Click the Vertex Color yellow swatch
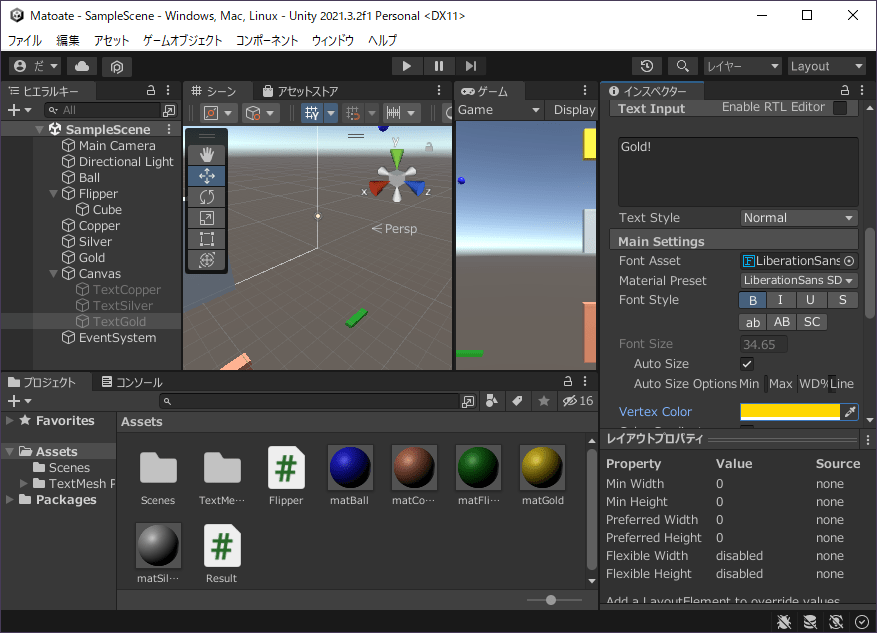 pos(790,412)
